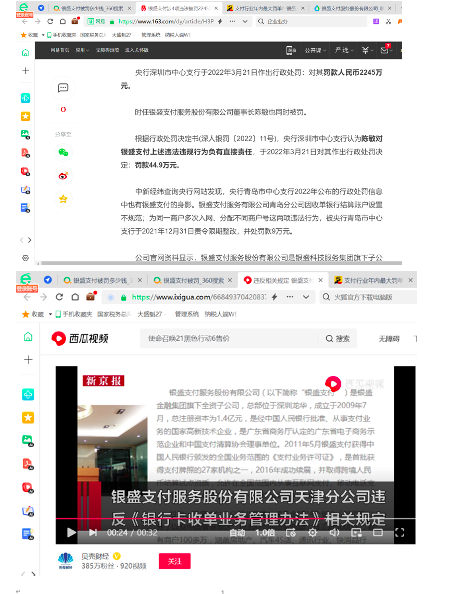Viewport: 451px width, 594px height.
Task: Enter fullscreen in video player
Action: (400, 532)
